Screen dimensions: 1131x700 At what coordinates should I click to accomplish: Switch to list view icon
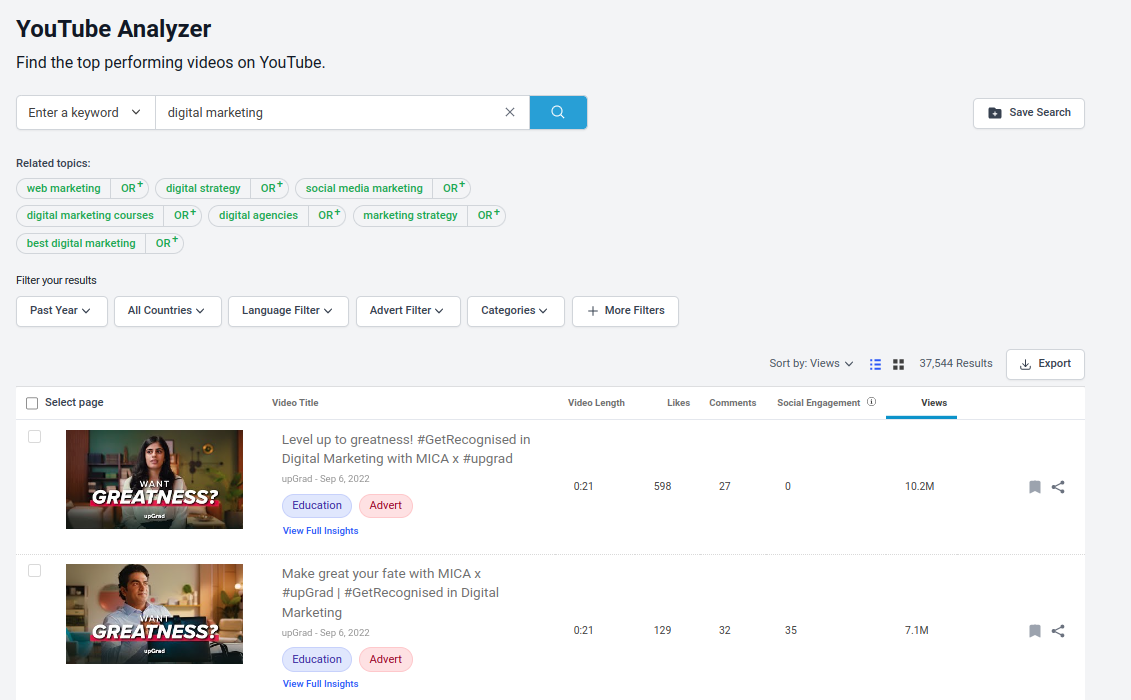coord(875,364)
